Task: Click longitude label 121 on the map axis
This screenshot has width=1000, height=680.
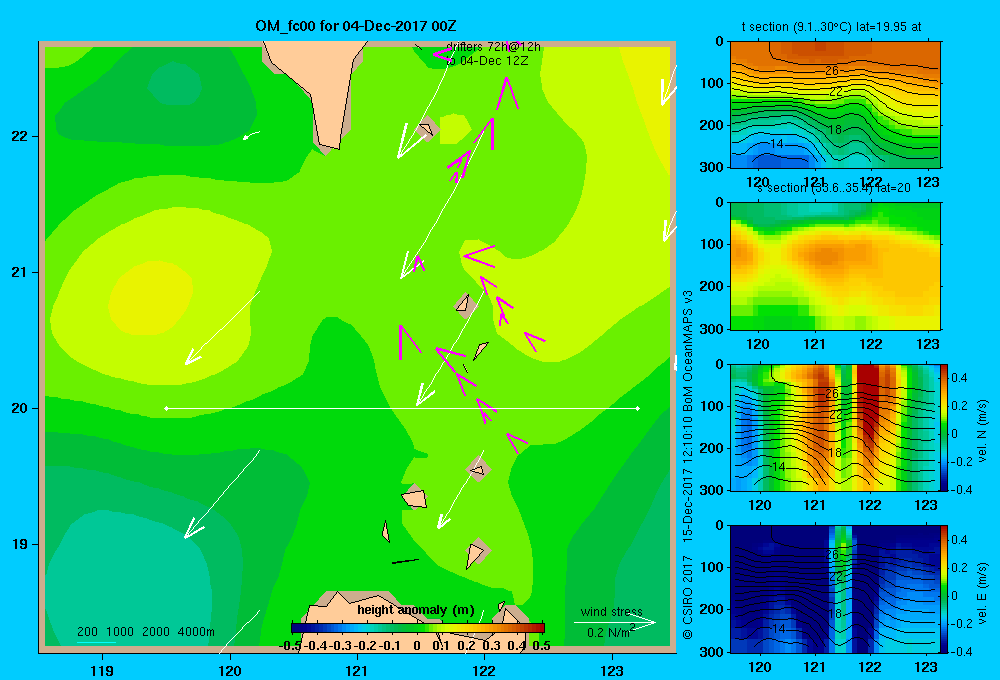Action: point(357,670)
